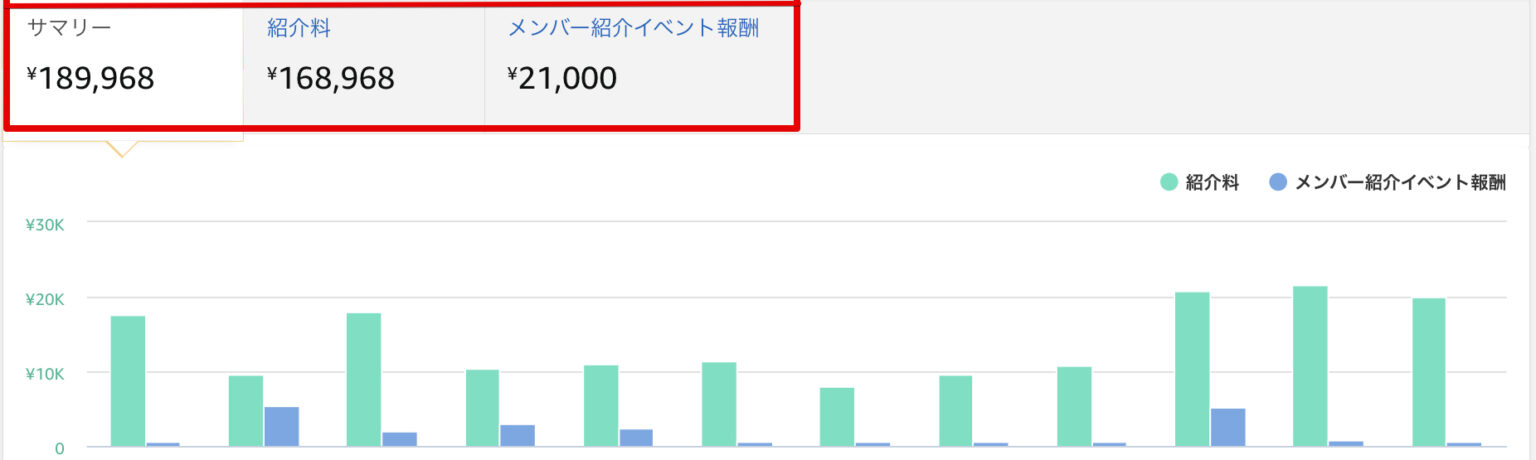Click the blue メンバー紹介イベント報酬 legend circle

coord(1277,183)
